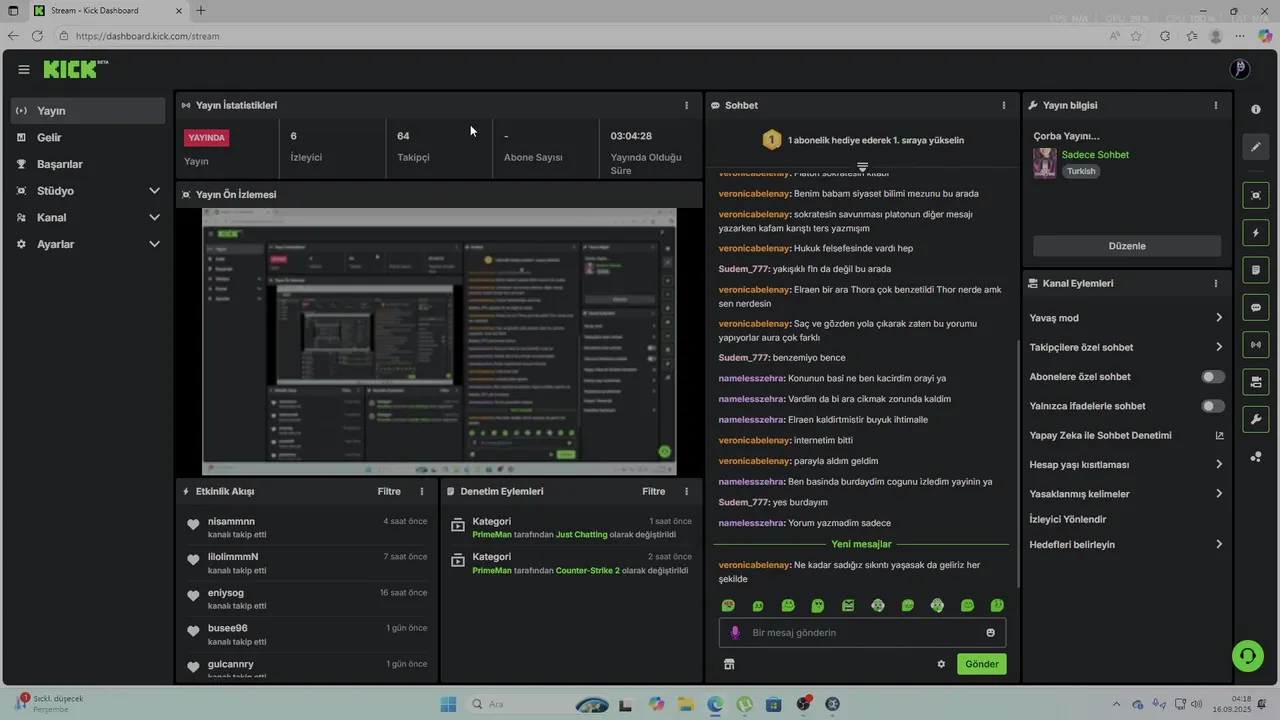
Task: Select Başarılar in the sidebar
Action: [x=88, y=164]
